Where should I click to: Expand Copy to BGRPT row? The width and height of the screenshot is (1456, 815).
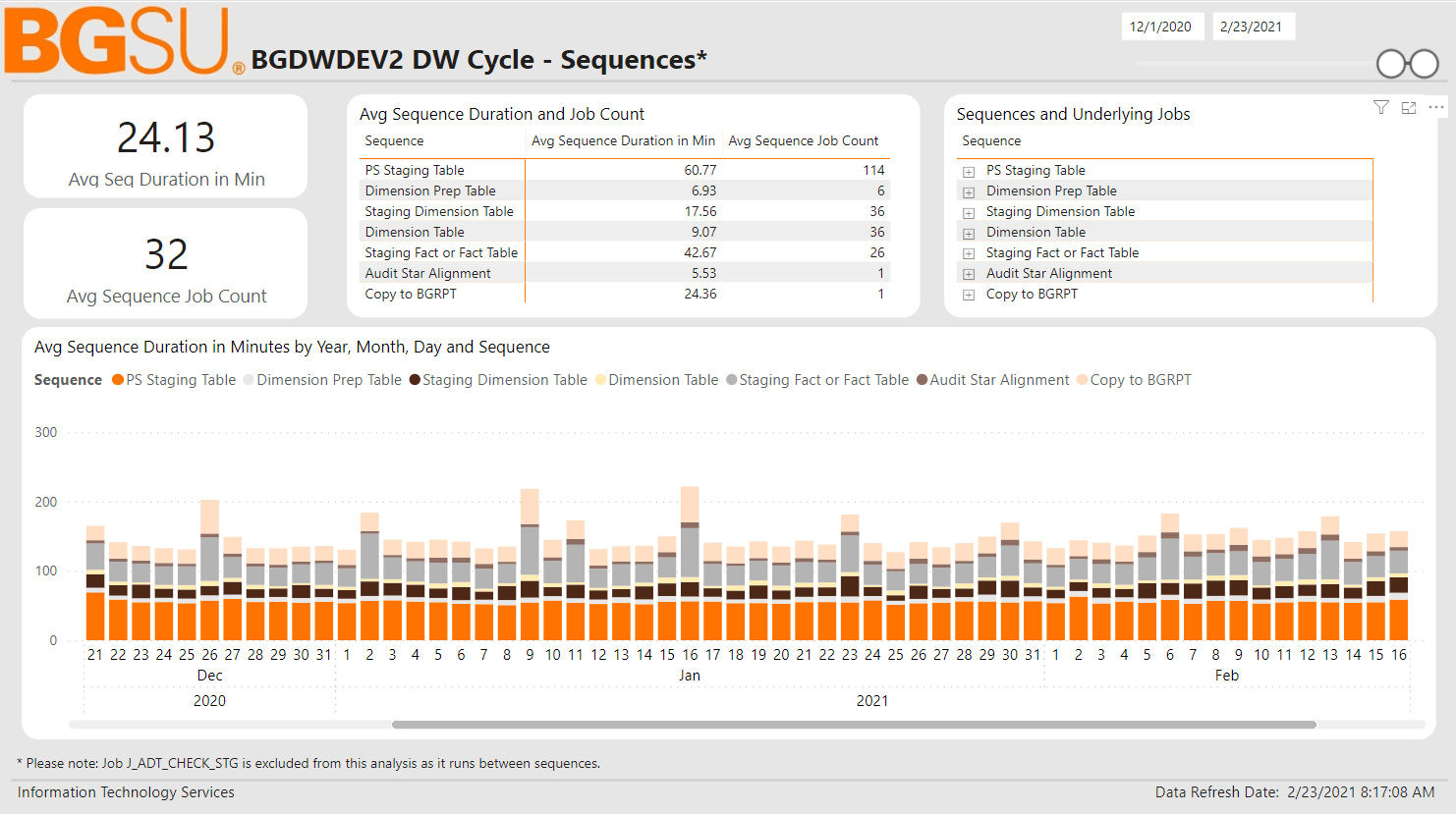coord(969,296)
